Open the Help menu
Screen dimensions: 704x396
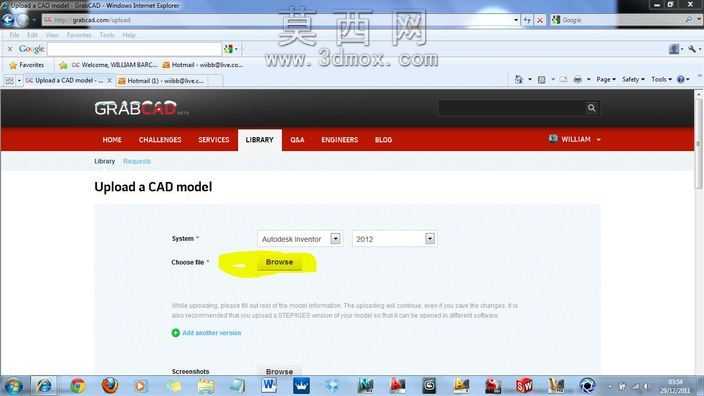pyautogui.click(x=129, y=35)
